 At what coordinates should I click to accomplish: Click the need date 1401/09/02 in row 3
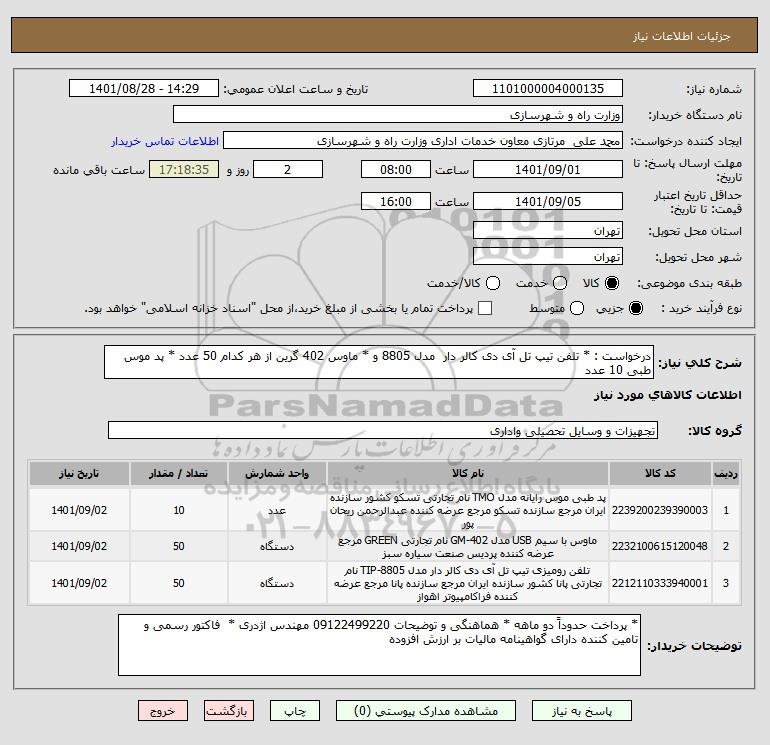79,583
